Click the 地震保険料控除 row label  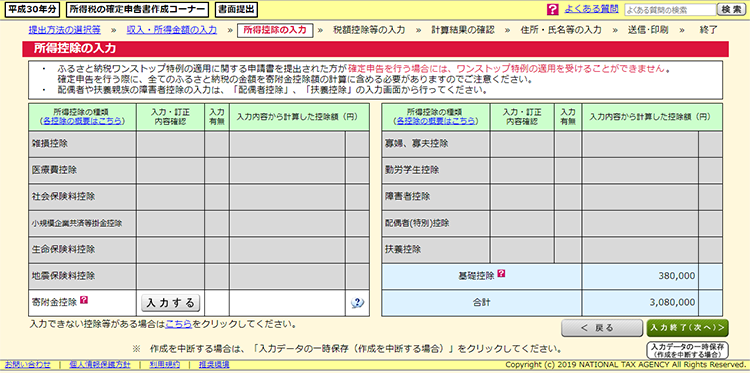tap(64, 276)
